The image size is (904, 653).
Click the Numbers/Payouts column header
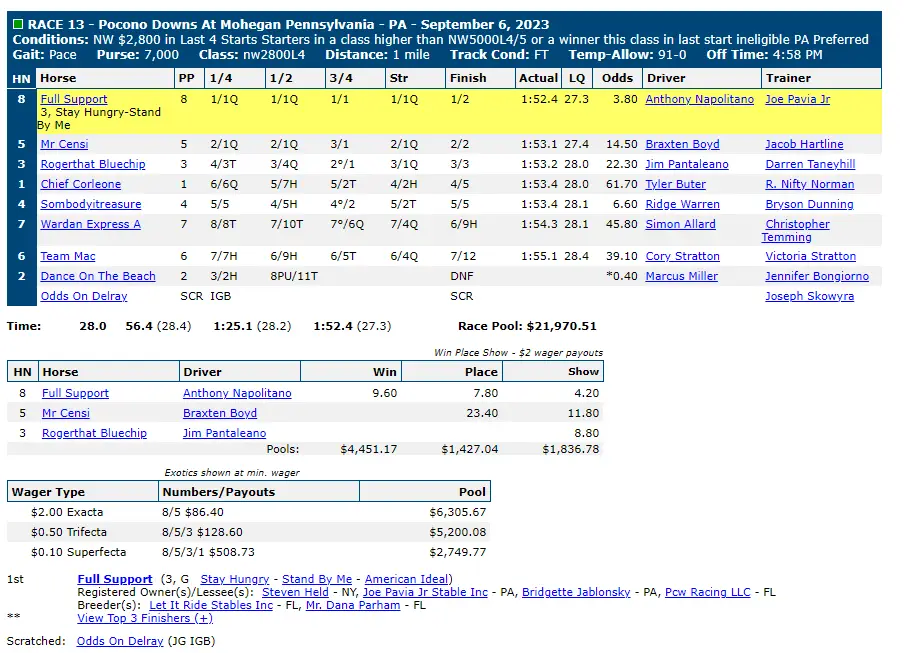[x=259, y=492]
